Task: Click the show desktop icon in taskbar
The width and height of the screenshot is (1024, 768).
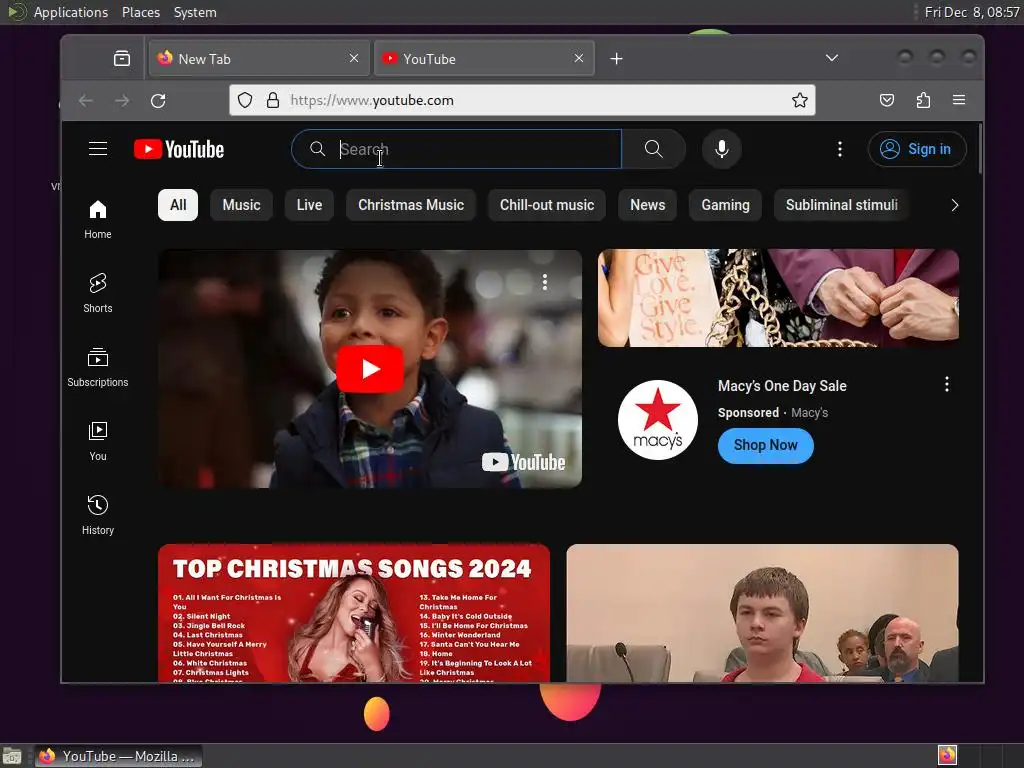Action: (12, 756)
